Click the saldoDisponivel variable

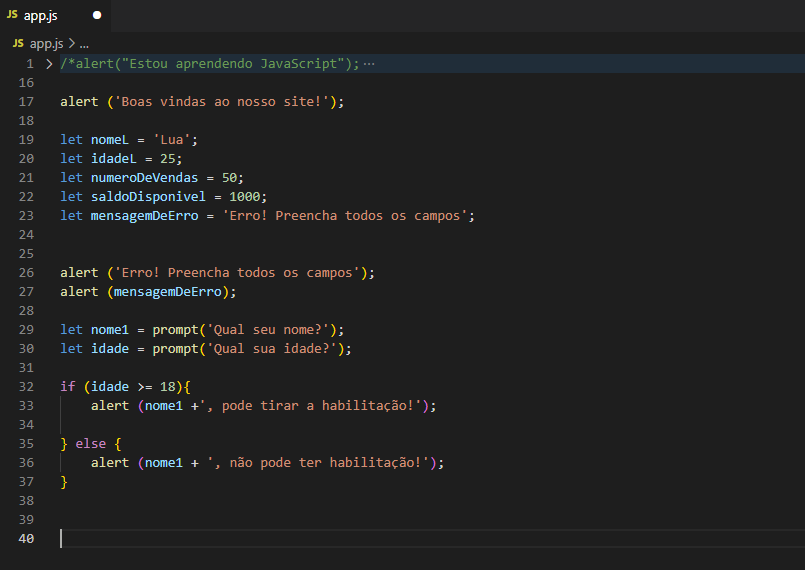[148, 197]
